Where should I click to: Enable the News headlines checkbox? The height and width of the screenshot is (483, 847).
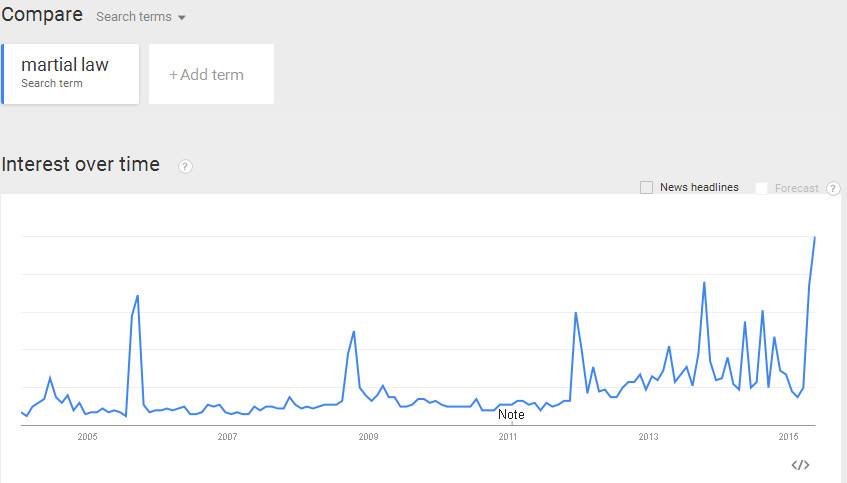[646, 188]
